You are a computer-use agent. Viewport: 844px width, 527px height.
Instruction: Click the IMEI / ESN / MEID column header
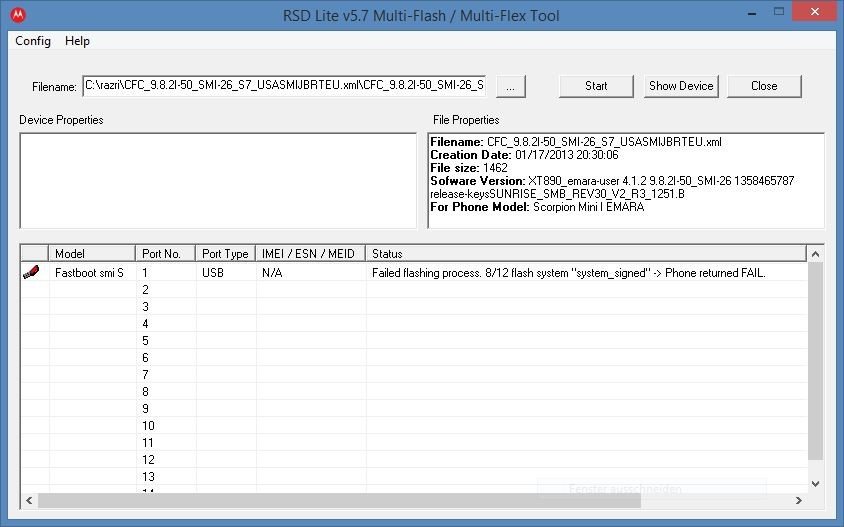(x=311, y=254)
